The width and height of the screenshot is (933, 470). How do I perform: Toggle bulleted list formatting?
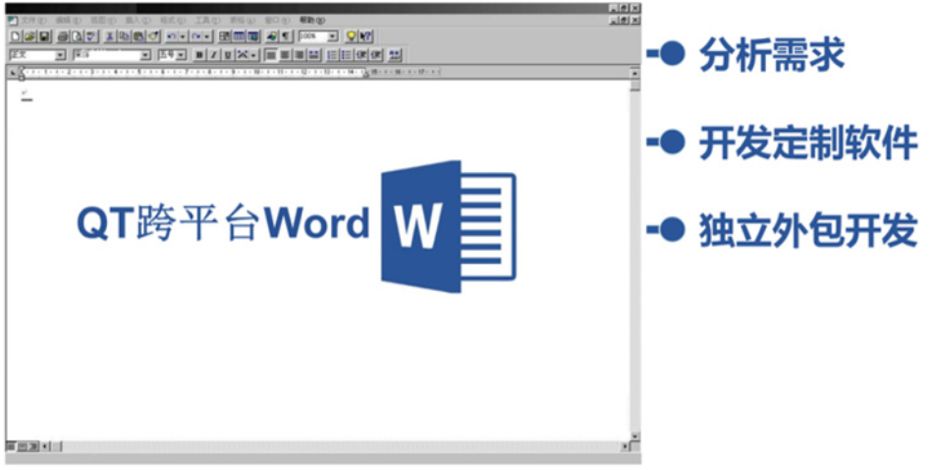pyautogui.click(x=347, y=54)
